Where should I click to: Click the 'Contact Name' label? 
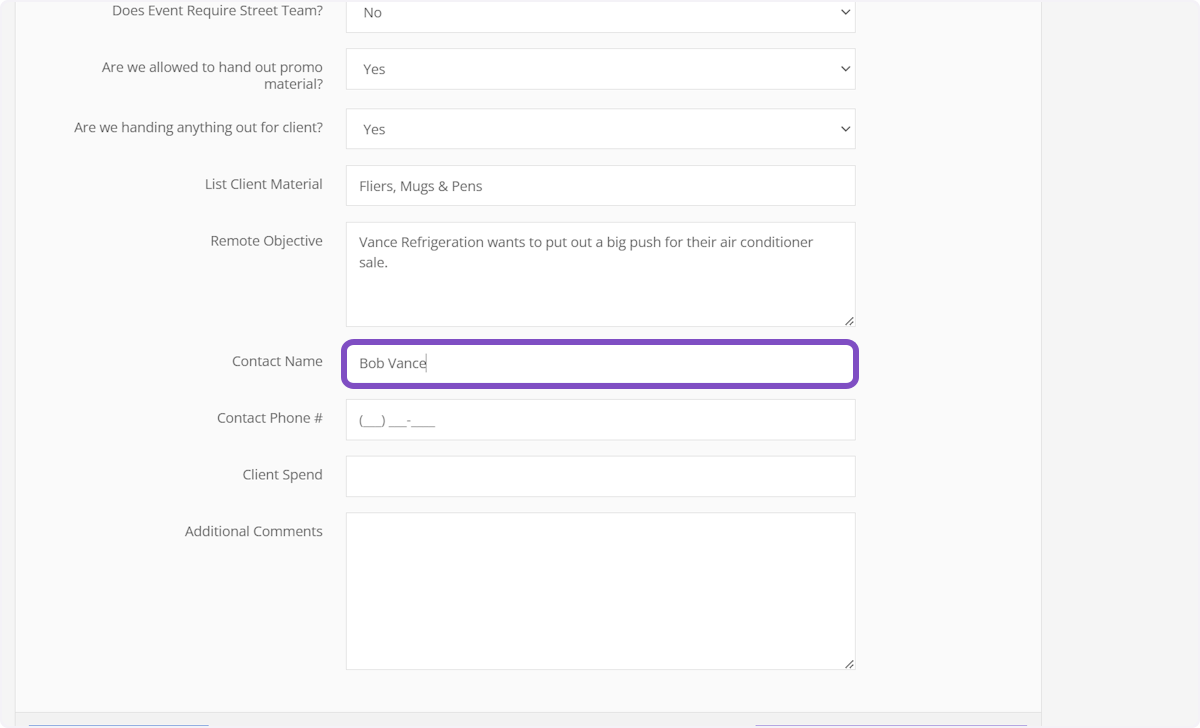tap(277, 361)
